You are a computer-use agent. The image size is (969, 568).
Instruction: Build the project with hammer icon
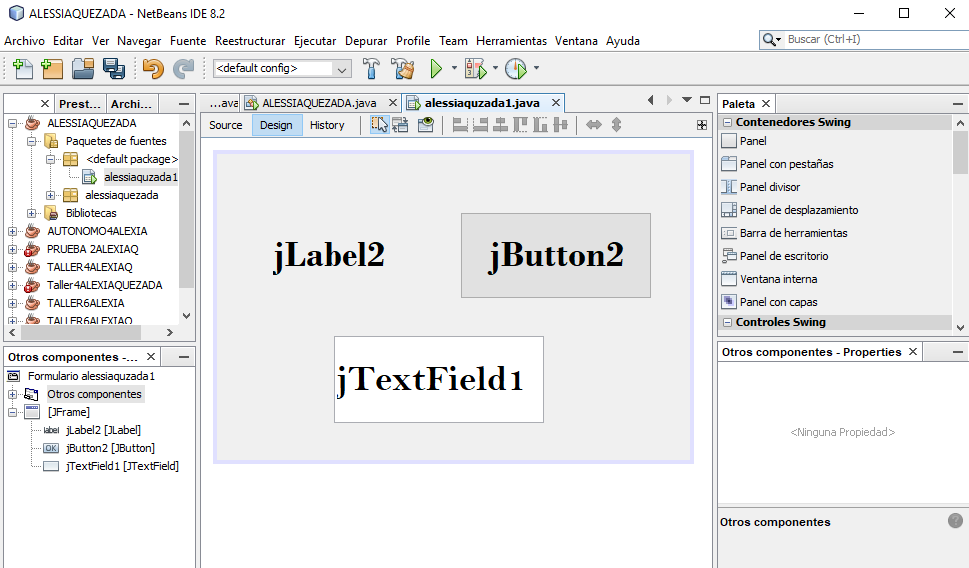pyautogui.click(x=371, y=69)
